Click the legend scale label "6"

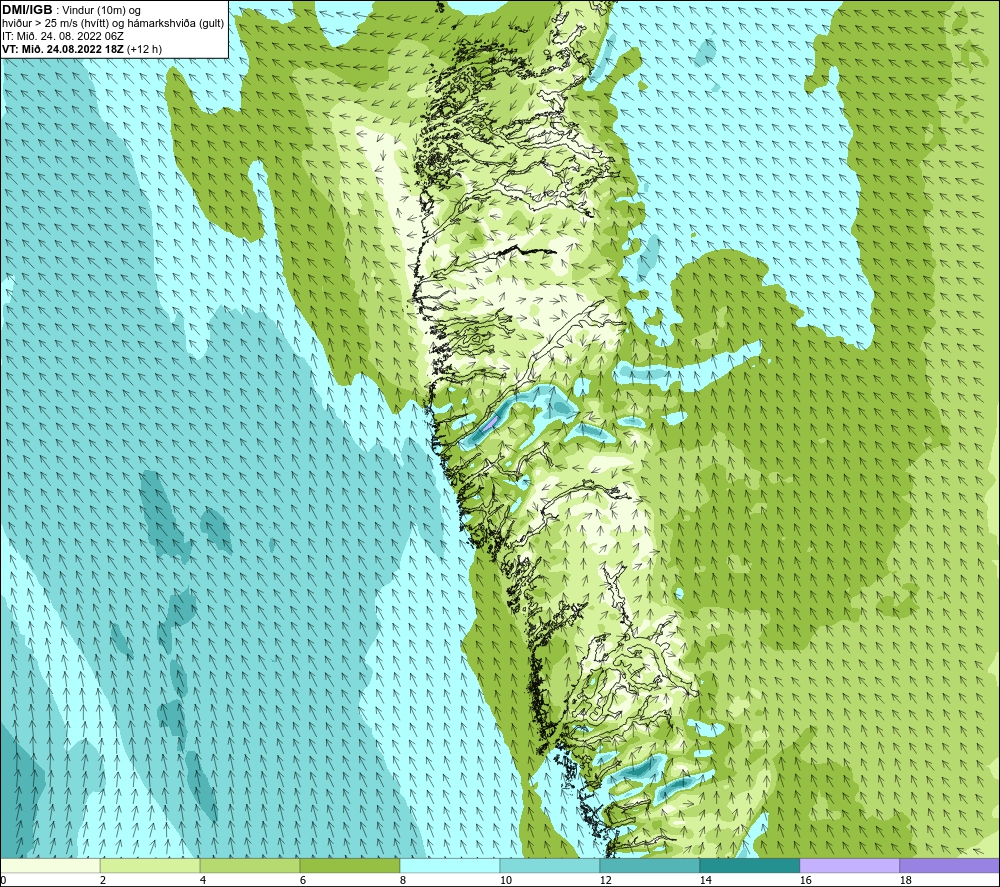[302, 880]
